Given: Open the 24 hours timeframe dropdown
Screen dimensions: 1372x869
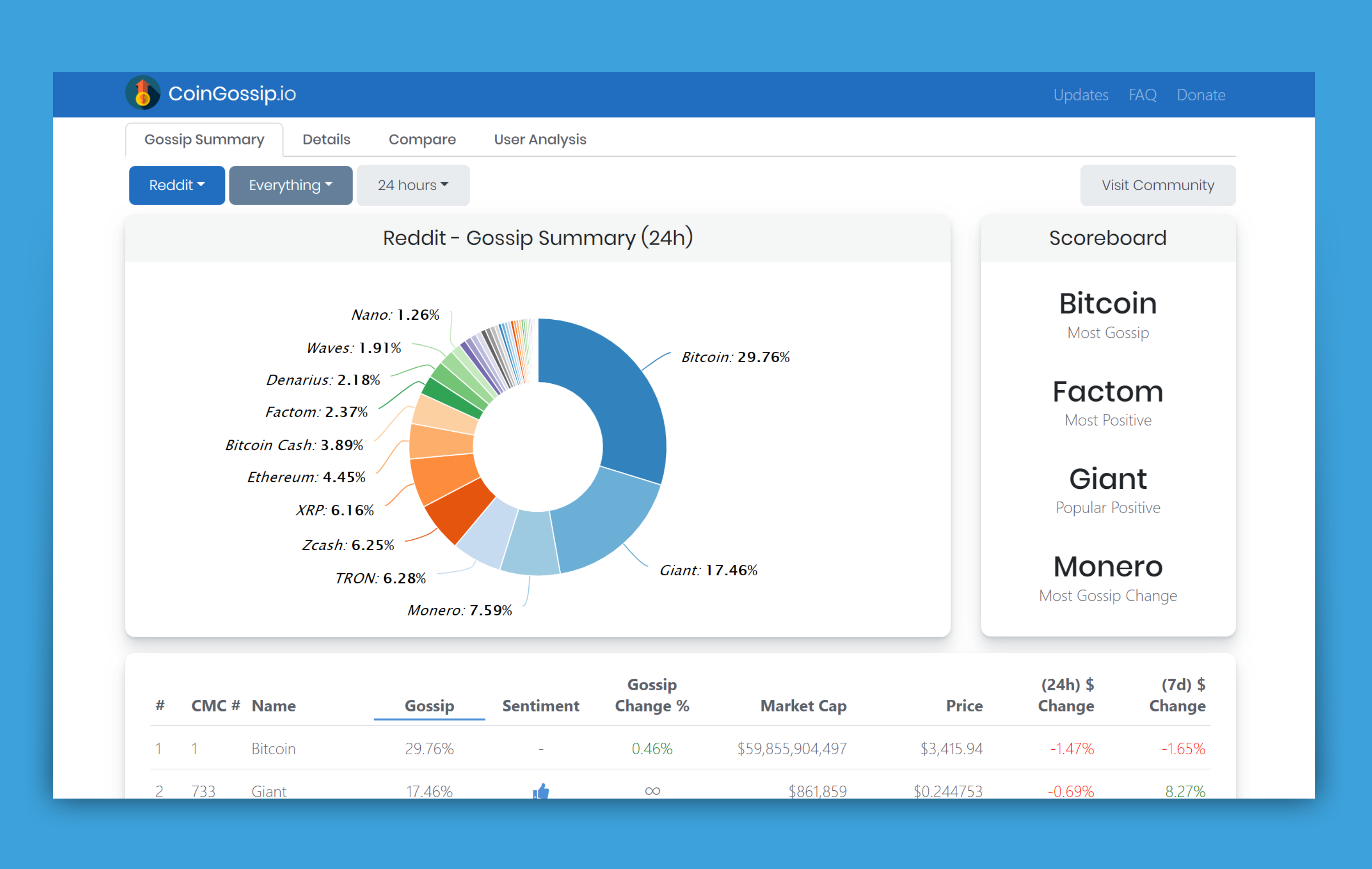Looking at the screenshot, I should (413, 185).
